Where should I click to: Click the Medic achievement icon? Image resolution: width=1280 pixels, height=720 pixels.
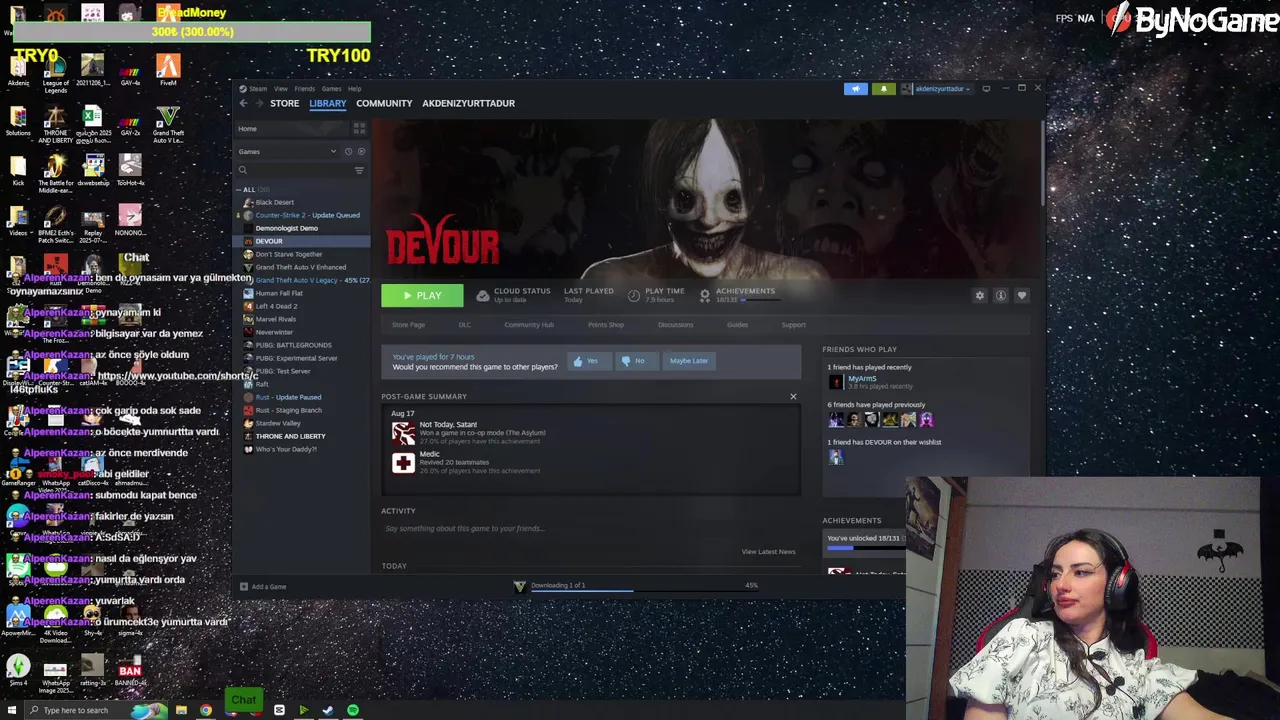click(403, 462)
